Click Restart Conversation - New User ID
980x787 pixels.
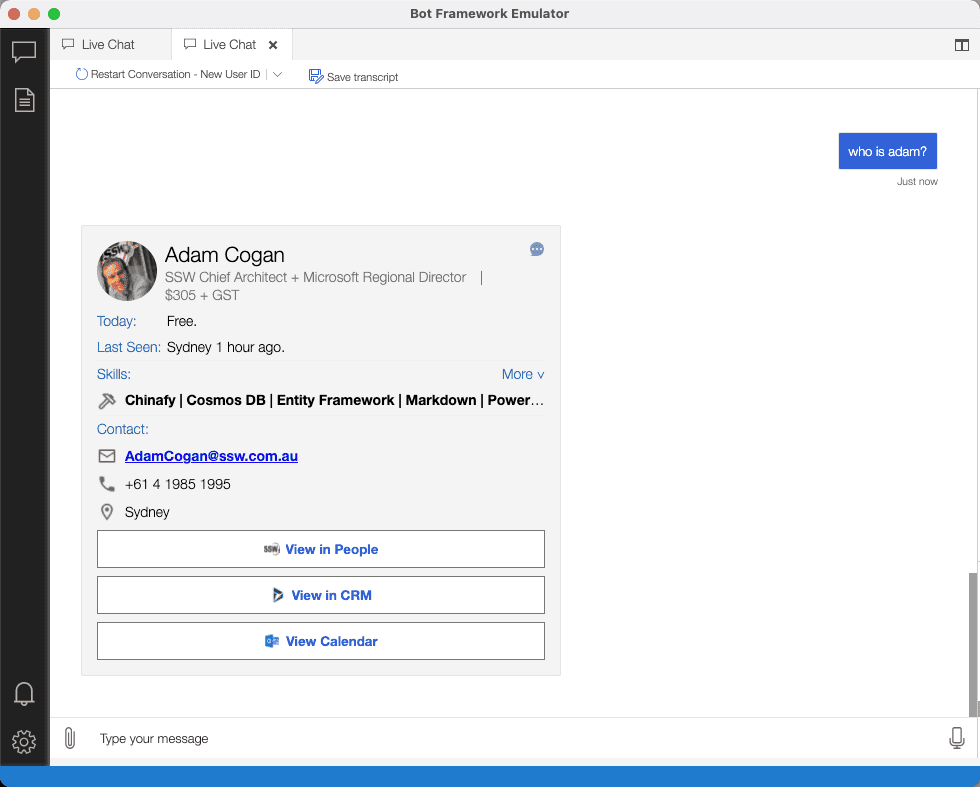(x=168, y=75)
